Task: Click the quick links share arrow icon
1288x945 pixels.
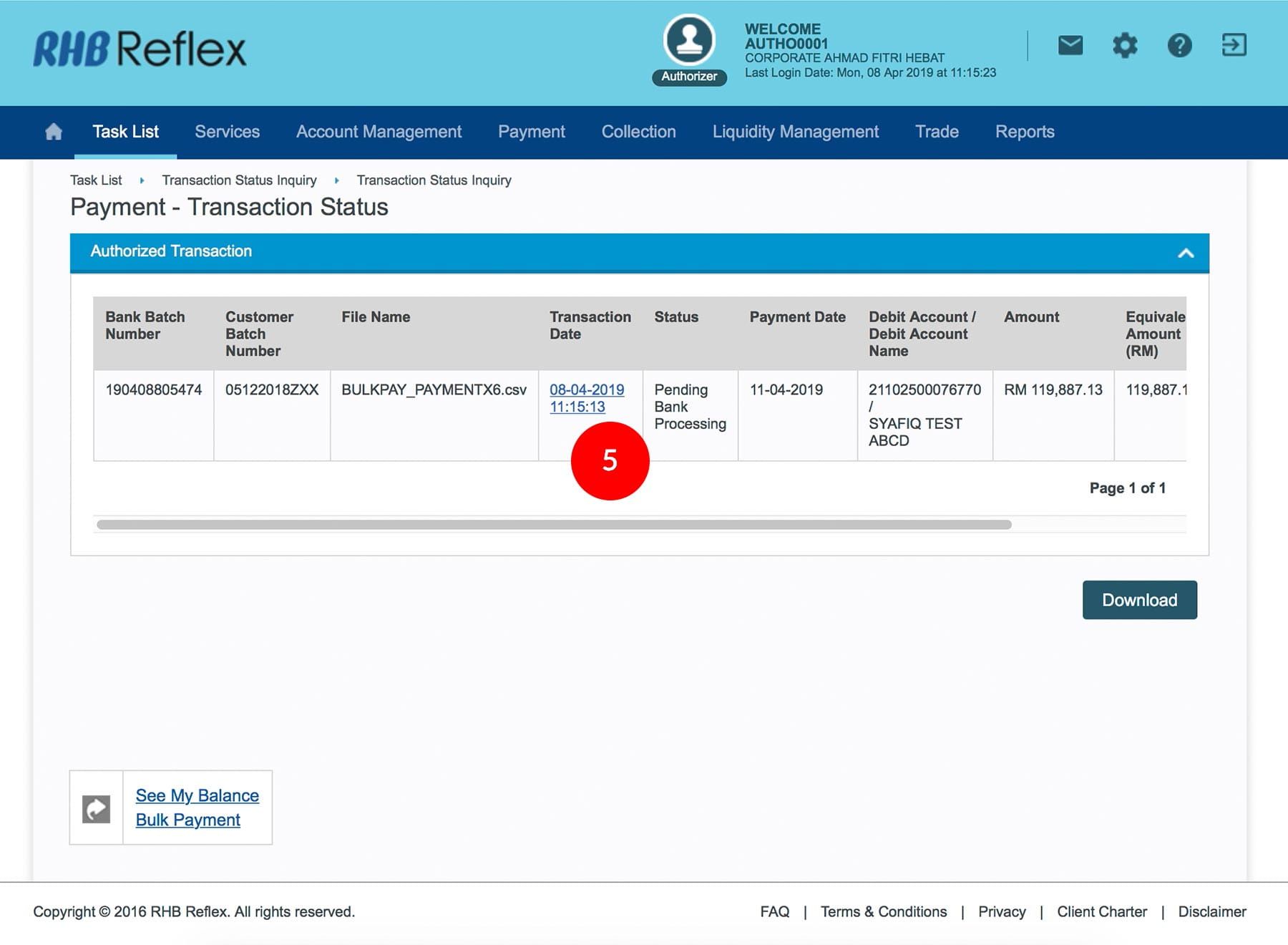Action: [x=97, y=808]
